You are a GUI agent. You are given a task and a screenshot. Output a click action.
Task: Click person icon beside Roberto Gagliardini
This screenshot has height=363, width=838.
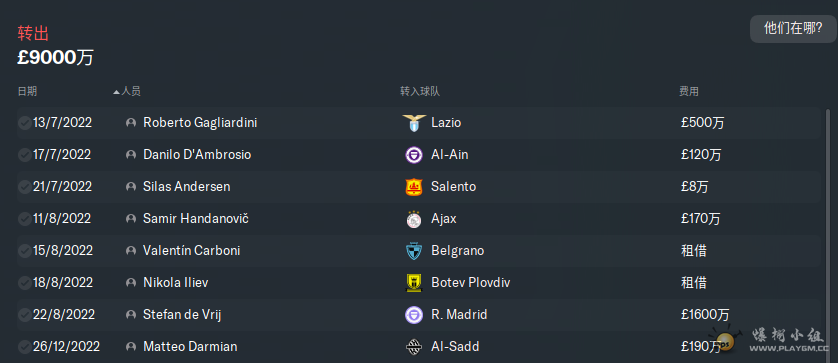point(130,123)
